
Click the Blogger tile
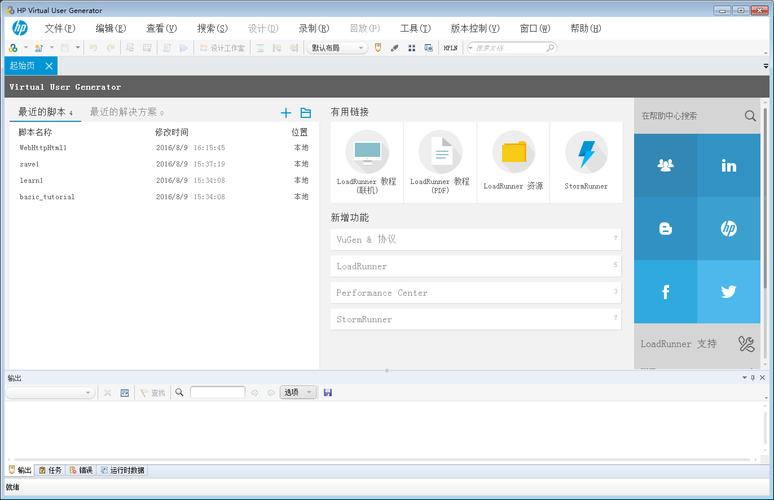coord(665,229)
